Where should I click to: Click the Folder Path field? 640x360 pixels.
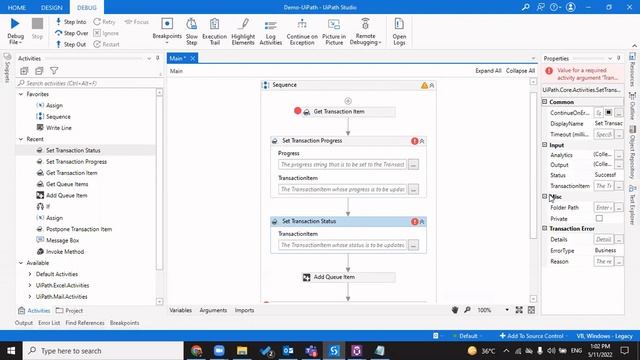604,207
